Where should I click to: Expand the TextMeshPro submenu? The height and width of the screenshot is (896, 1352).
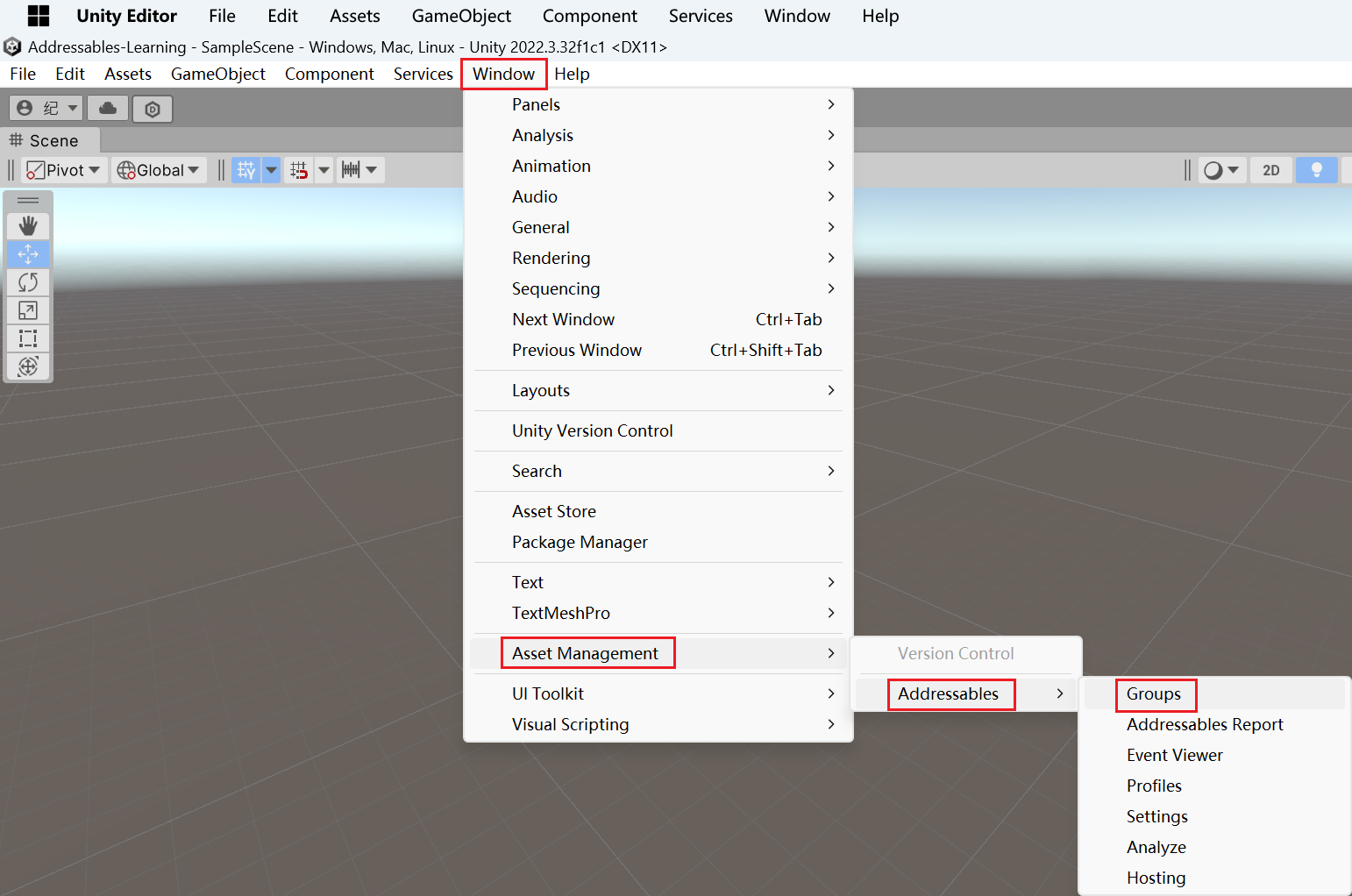pyautogui.click(x=658, y=613)
